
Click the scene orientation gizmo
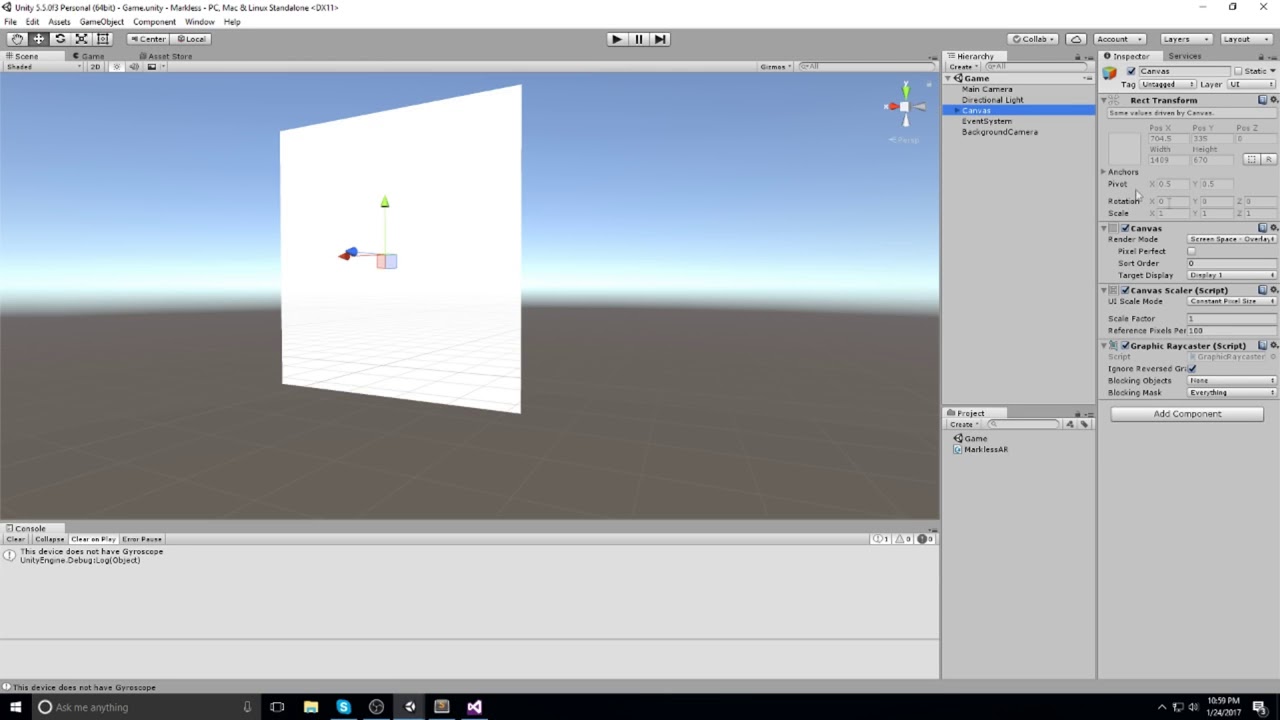[905, 106]
